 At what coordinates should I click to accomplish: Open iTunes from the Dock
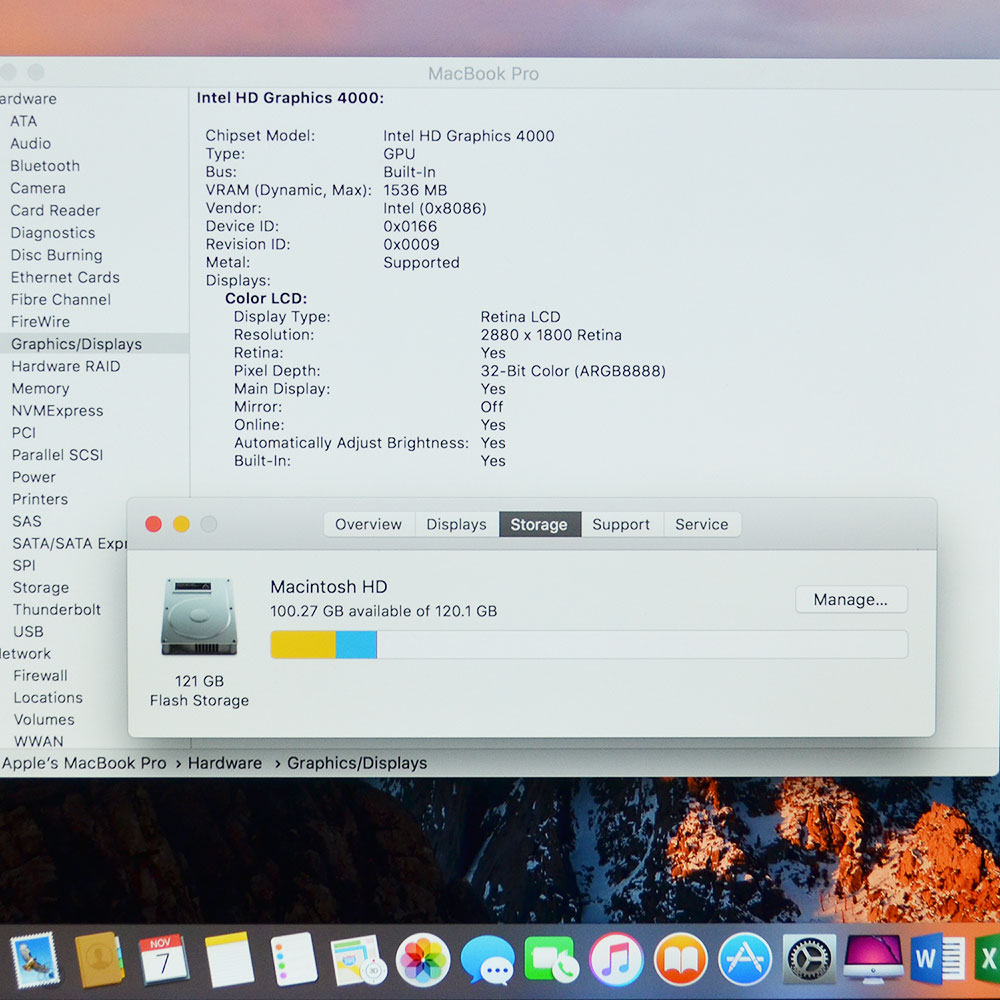[x=616, y=959]
